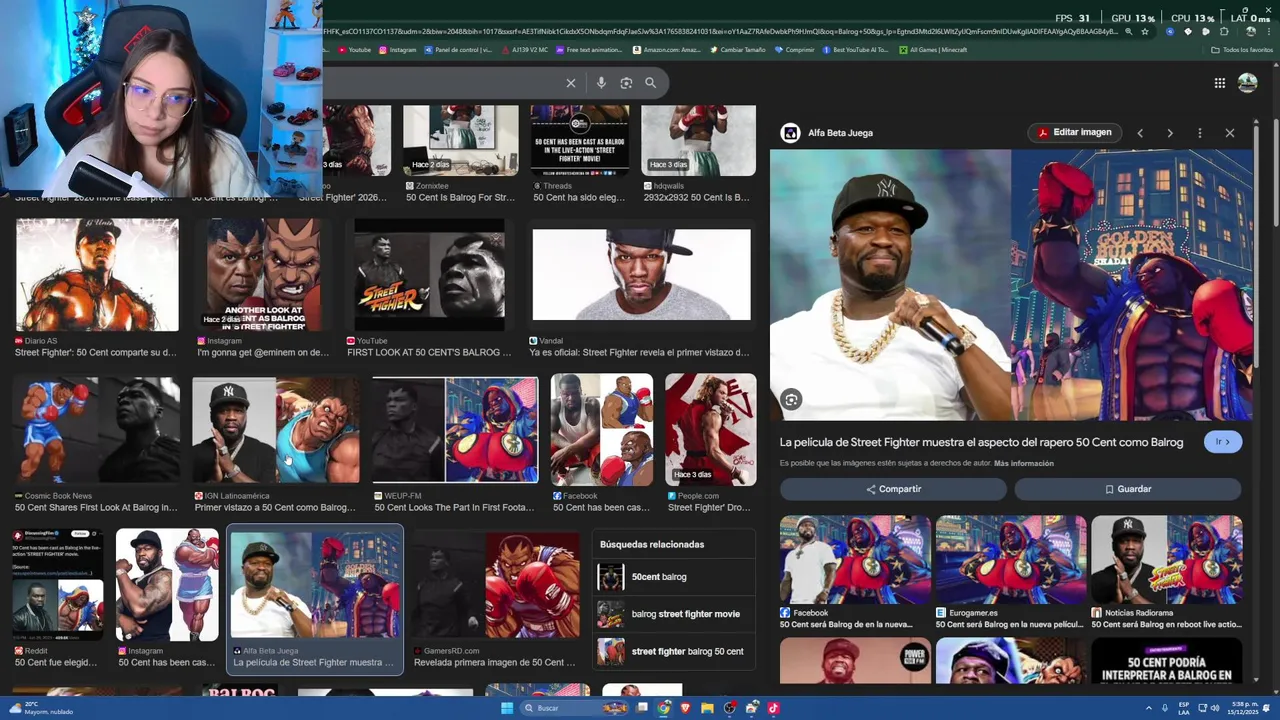Open volume control in system tray

(1215, 708)
